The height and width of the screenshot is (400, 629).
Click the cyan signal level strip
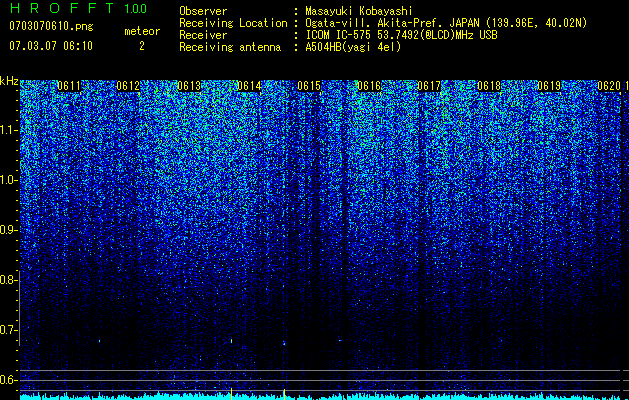click(x=320, y=396)
